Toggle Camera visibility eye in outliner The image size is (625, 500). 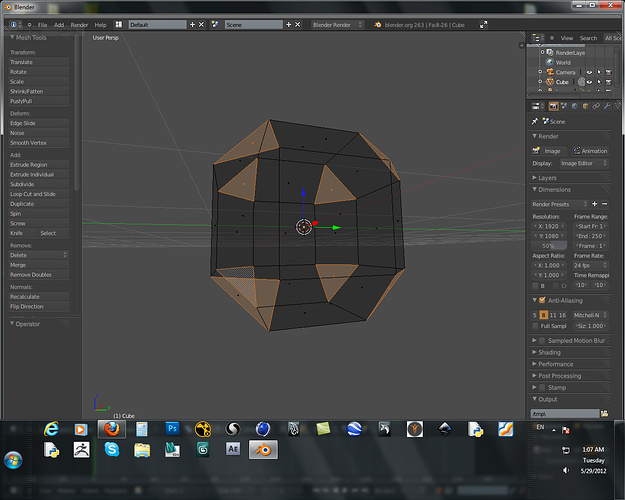coord(589,72)
